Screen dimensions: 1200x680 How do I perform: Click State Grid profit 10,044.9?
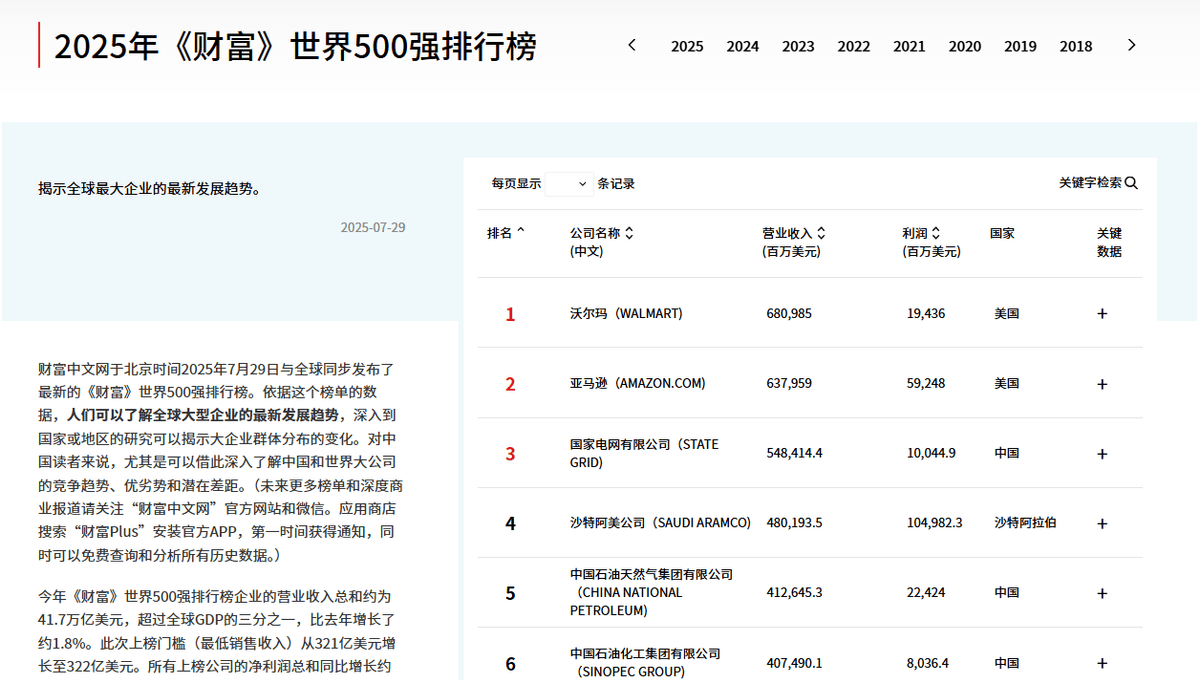coord(931,453)
